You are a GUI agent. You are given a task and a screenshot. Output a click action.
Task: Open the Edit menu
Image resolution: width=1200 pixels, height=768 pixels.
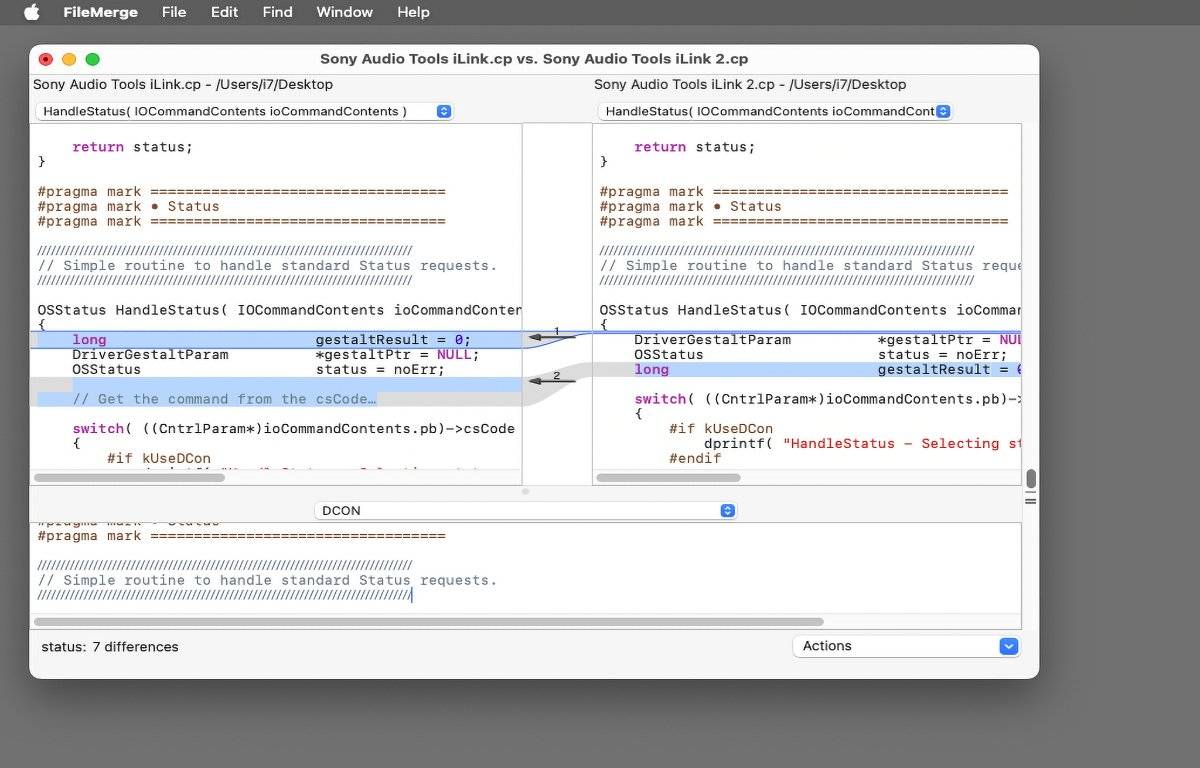(224, 12)
